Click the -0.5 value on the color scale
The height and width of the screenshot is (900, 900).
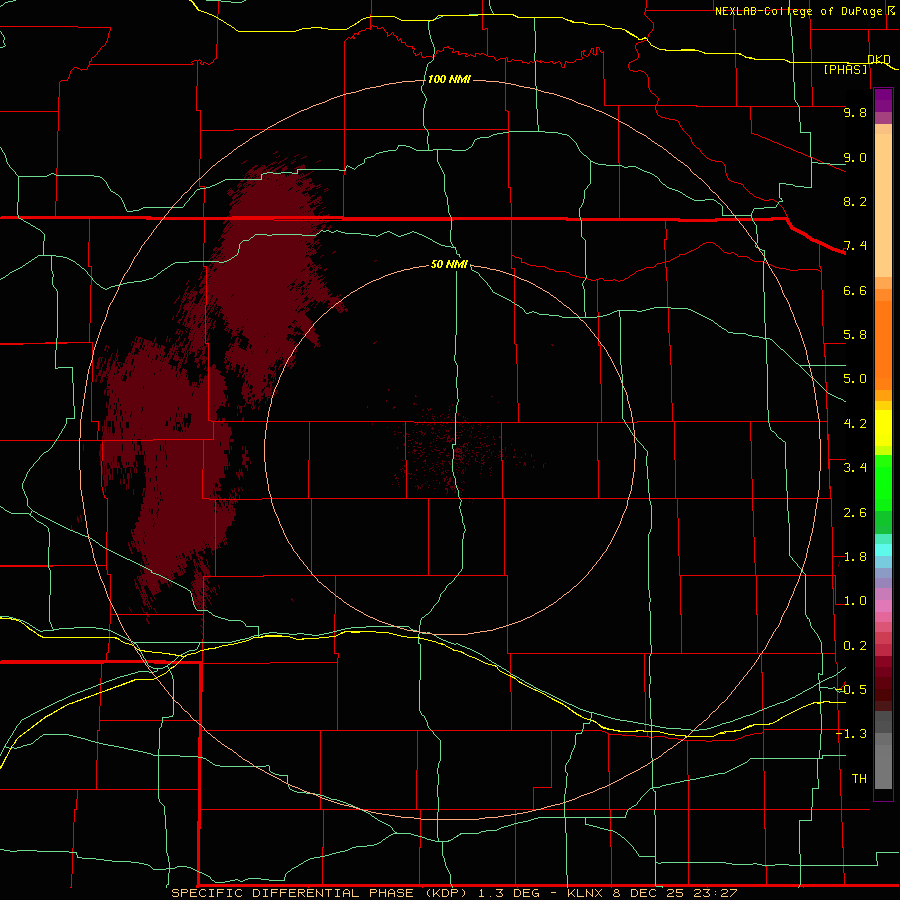[851, 690]
